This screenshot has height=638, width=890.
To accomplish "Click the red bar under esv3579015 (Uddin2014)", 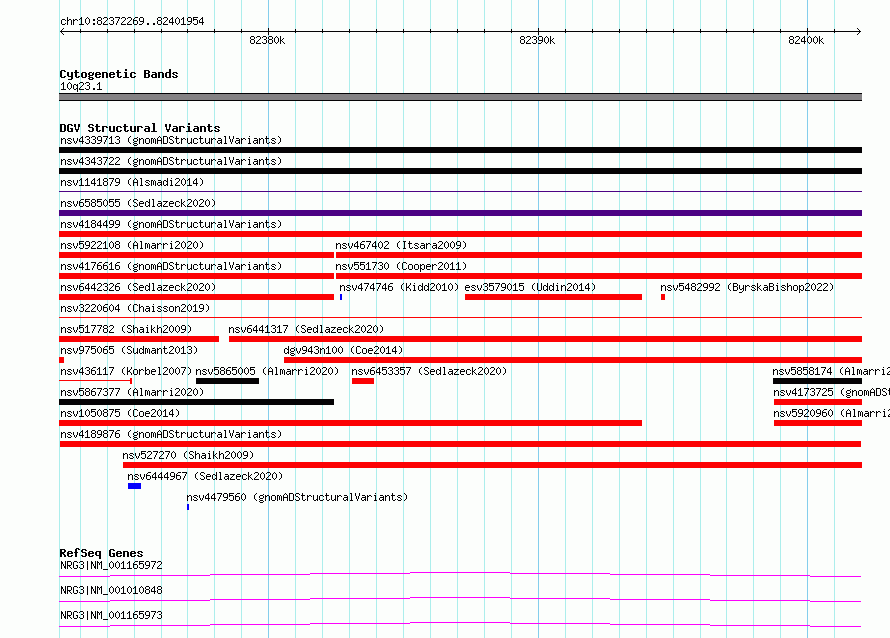I will [553, 297].
